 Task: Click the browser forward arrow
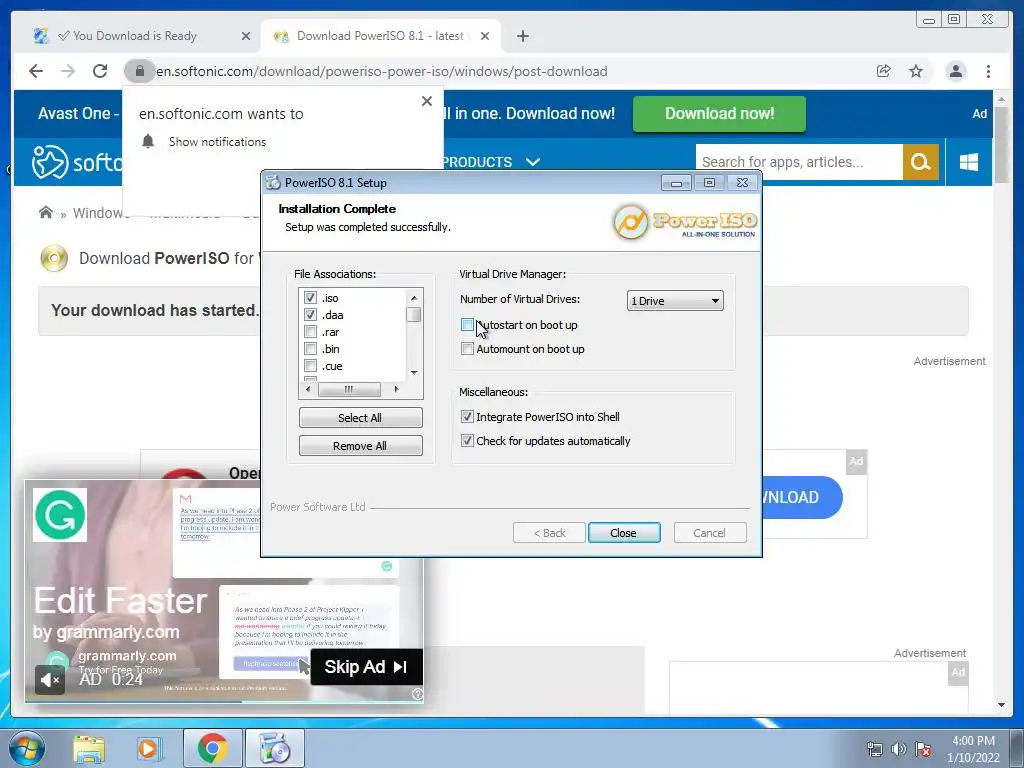click(68, 71)
